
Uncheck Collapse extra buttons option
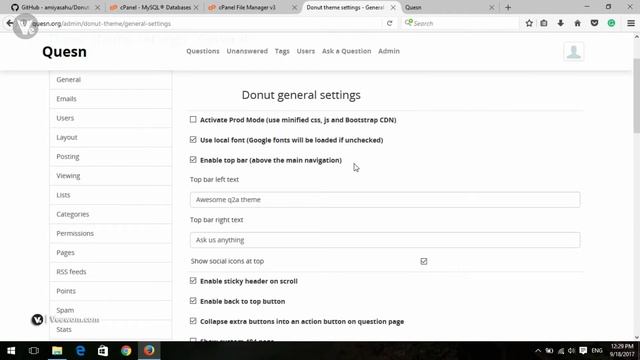click(193, 321)
